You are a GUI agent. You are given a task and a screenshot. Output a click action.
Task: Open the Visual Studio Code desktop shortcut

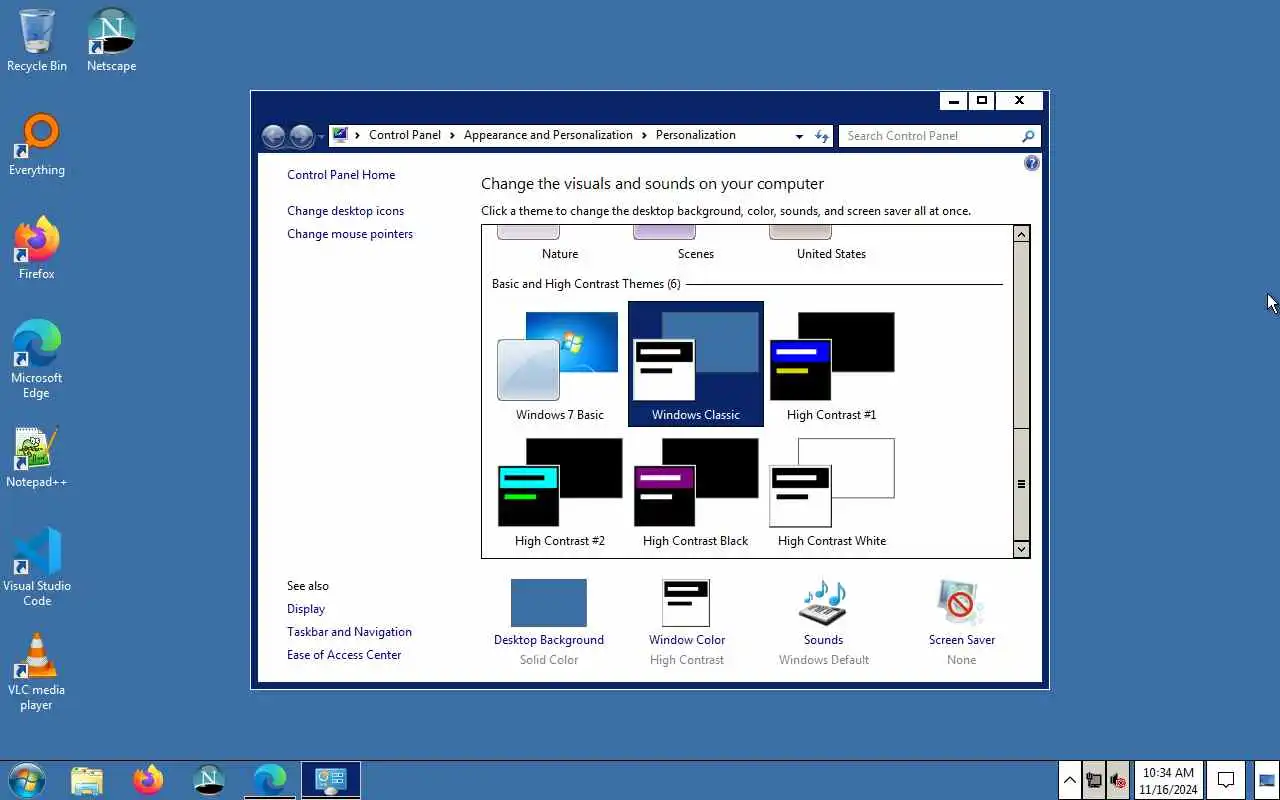click(37, 567)
